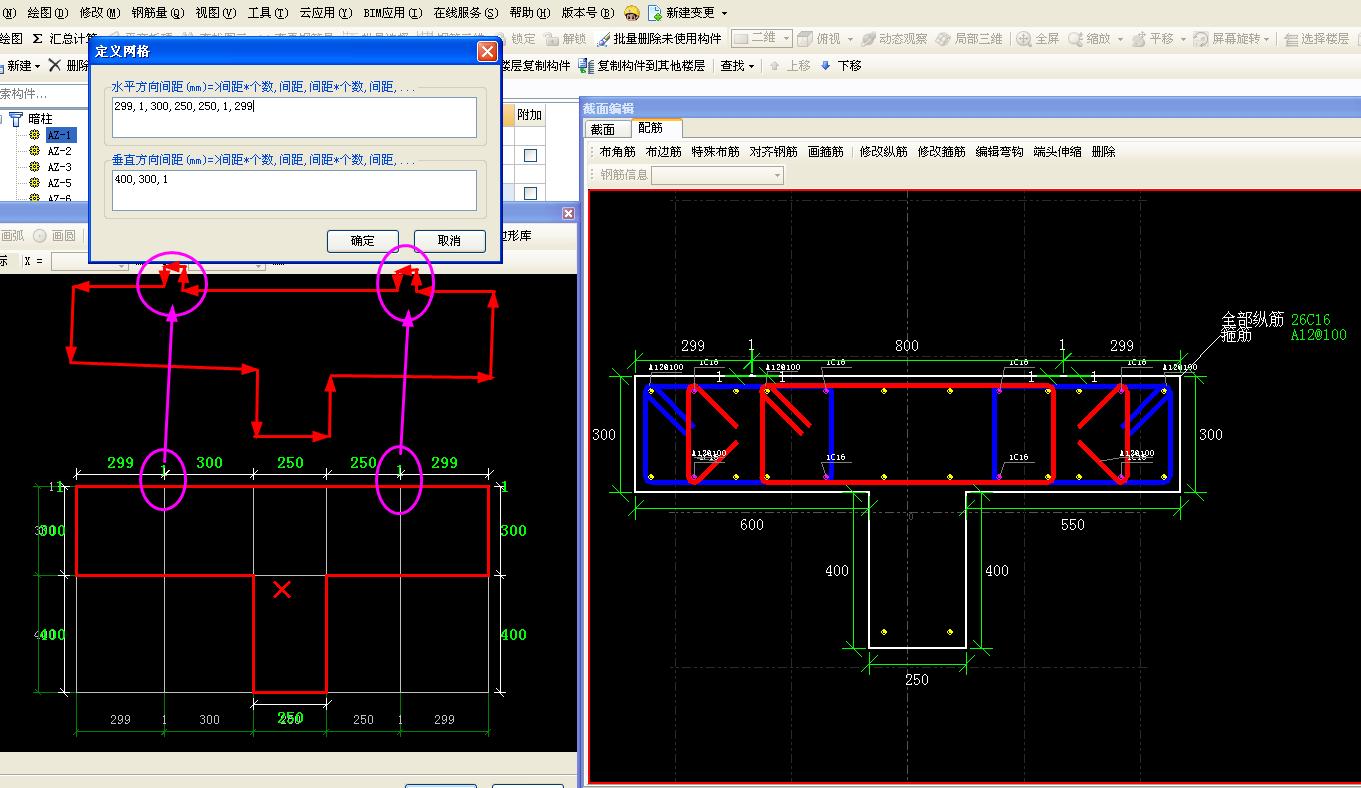The image size is (1361, 788).
Task: Click 对齐钢筋 in section editor toolbar
Action: pyautogui.click(x=773, y=152)
